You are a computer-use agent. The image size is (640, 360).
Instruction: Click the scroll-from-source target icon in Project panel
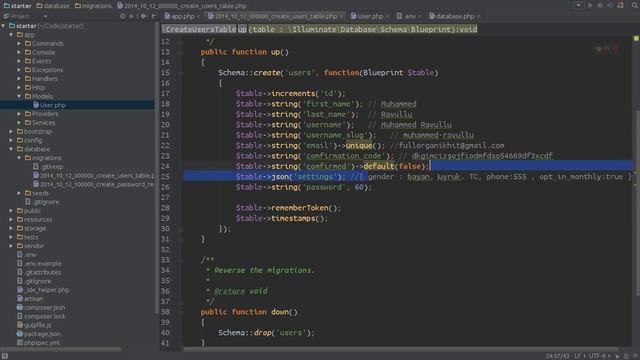pos(123,16)
